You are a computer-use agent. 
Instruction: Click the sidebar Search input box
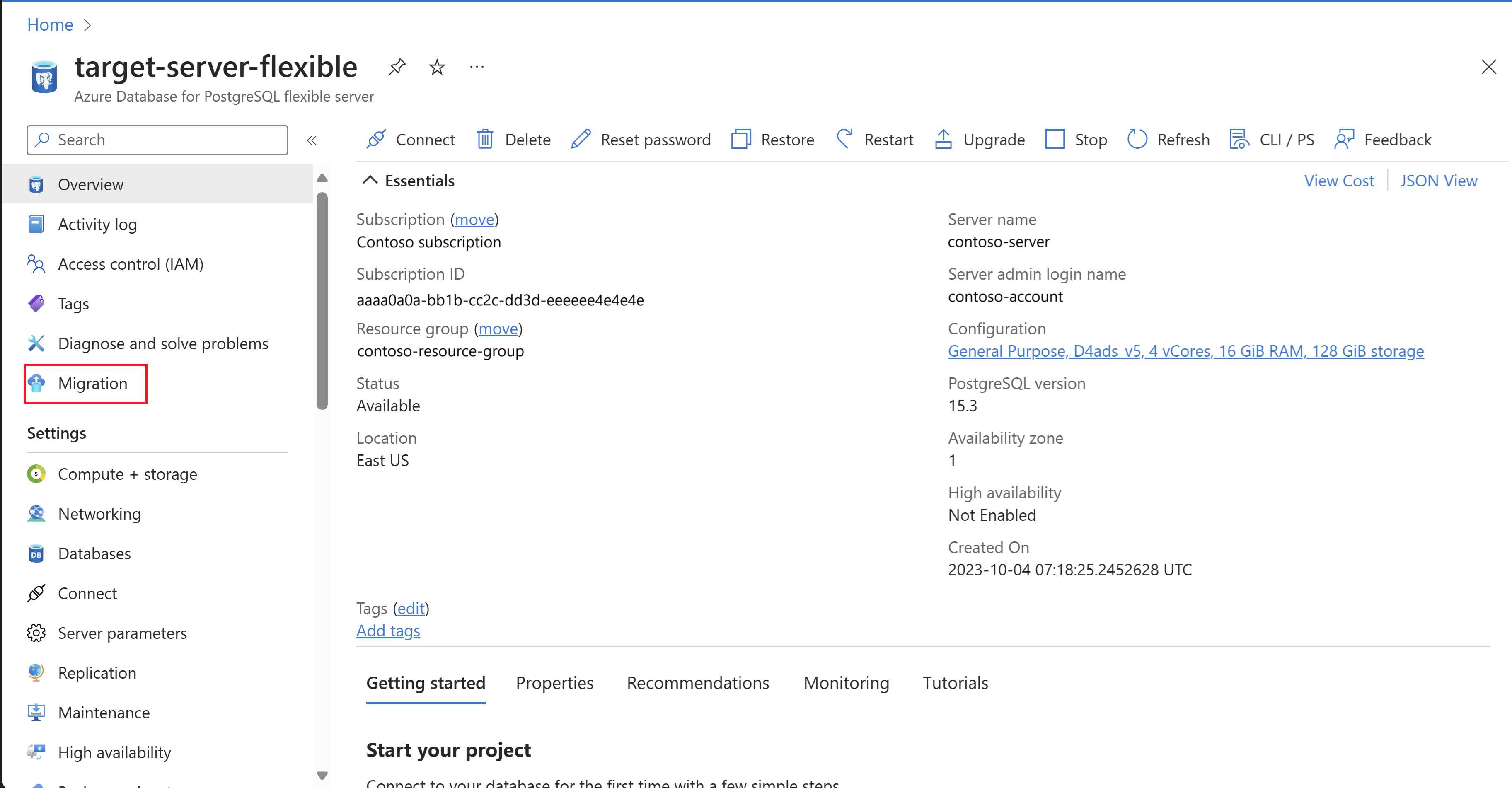tap(157, 140)
